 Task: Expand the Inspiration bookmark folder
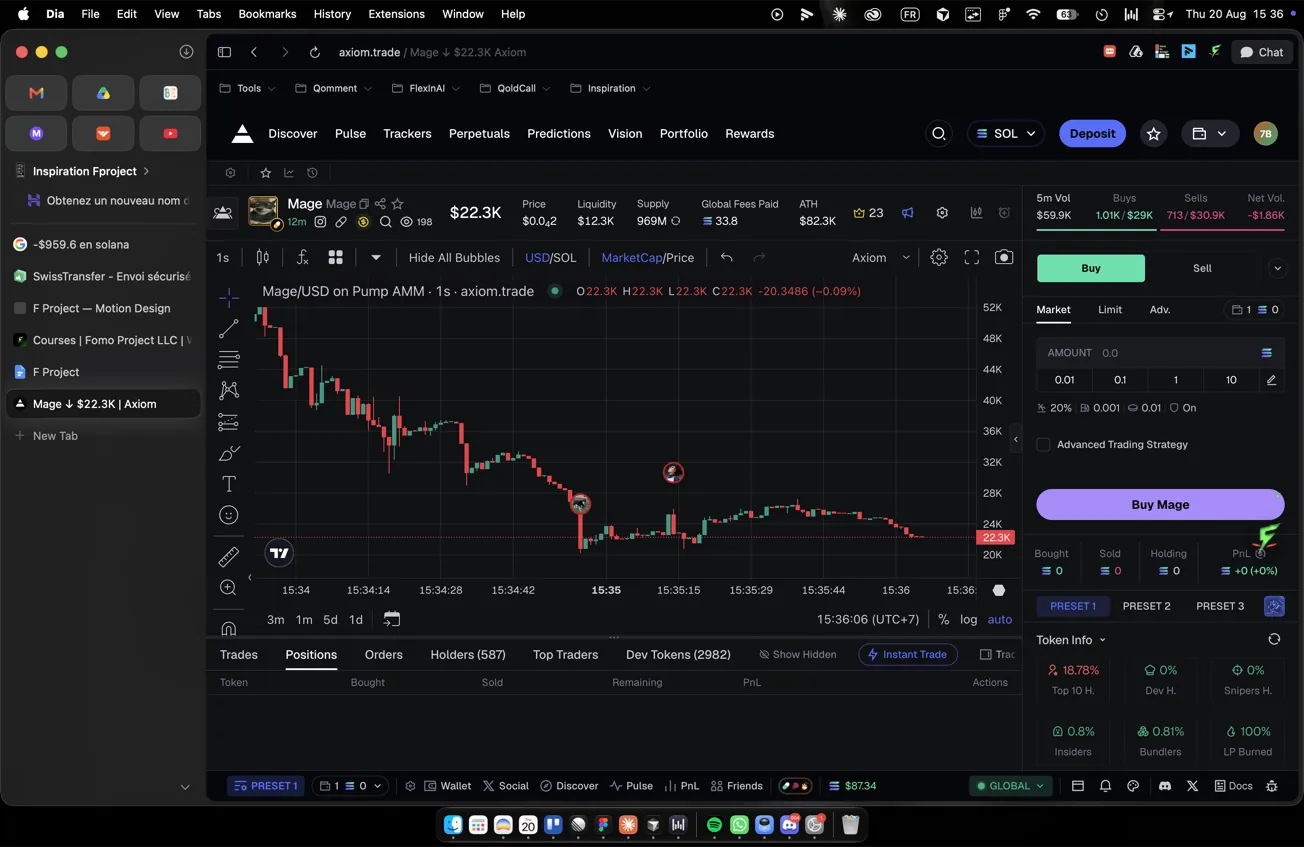610,88
